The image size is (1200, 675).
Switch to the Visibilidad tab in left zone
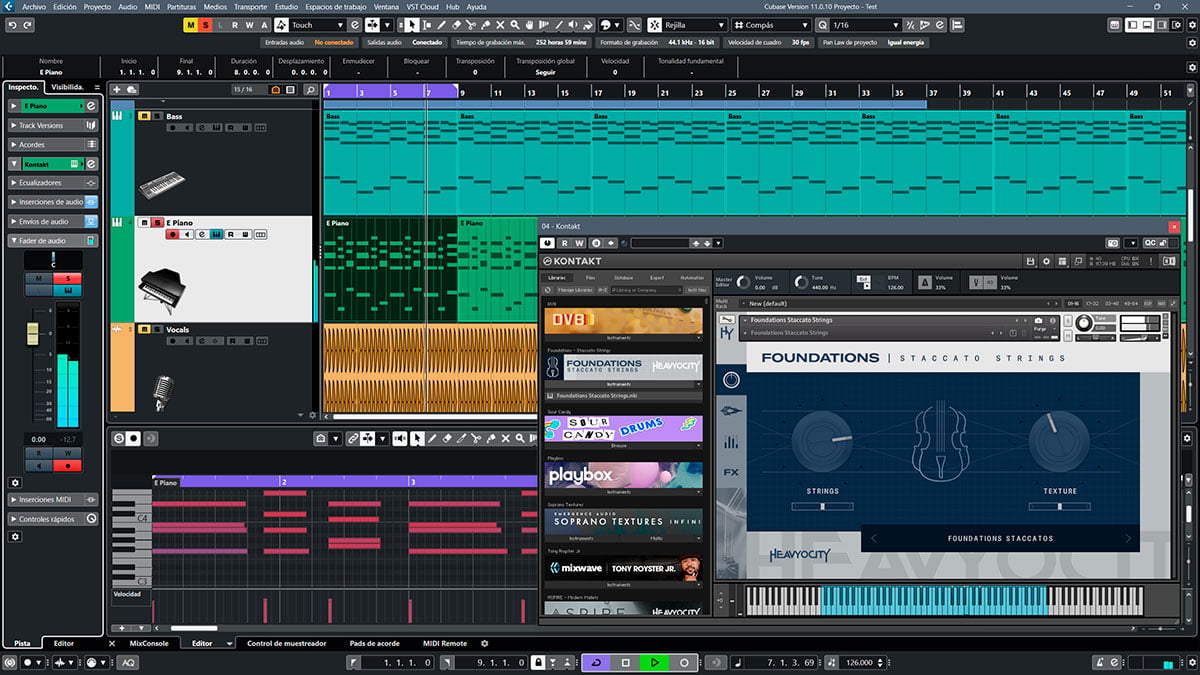(x=68, y=87)
